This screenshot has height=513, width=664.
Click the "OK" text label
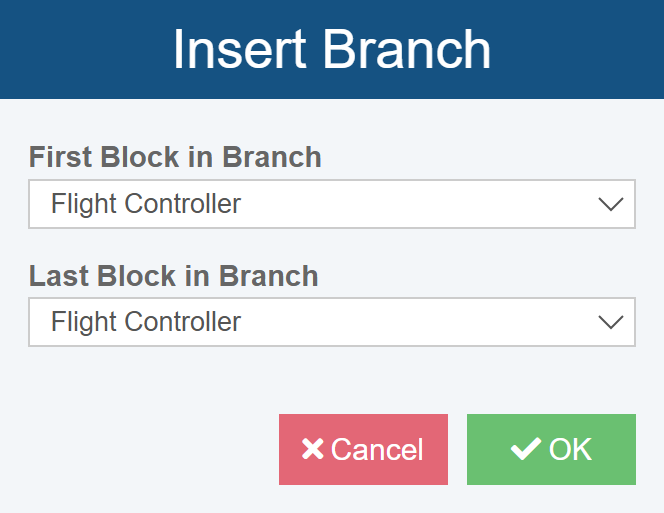pos(571,449)
